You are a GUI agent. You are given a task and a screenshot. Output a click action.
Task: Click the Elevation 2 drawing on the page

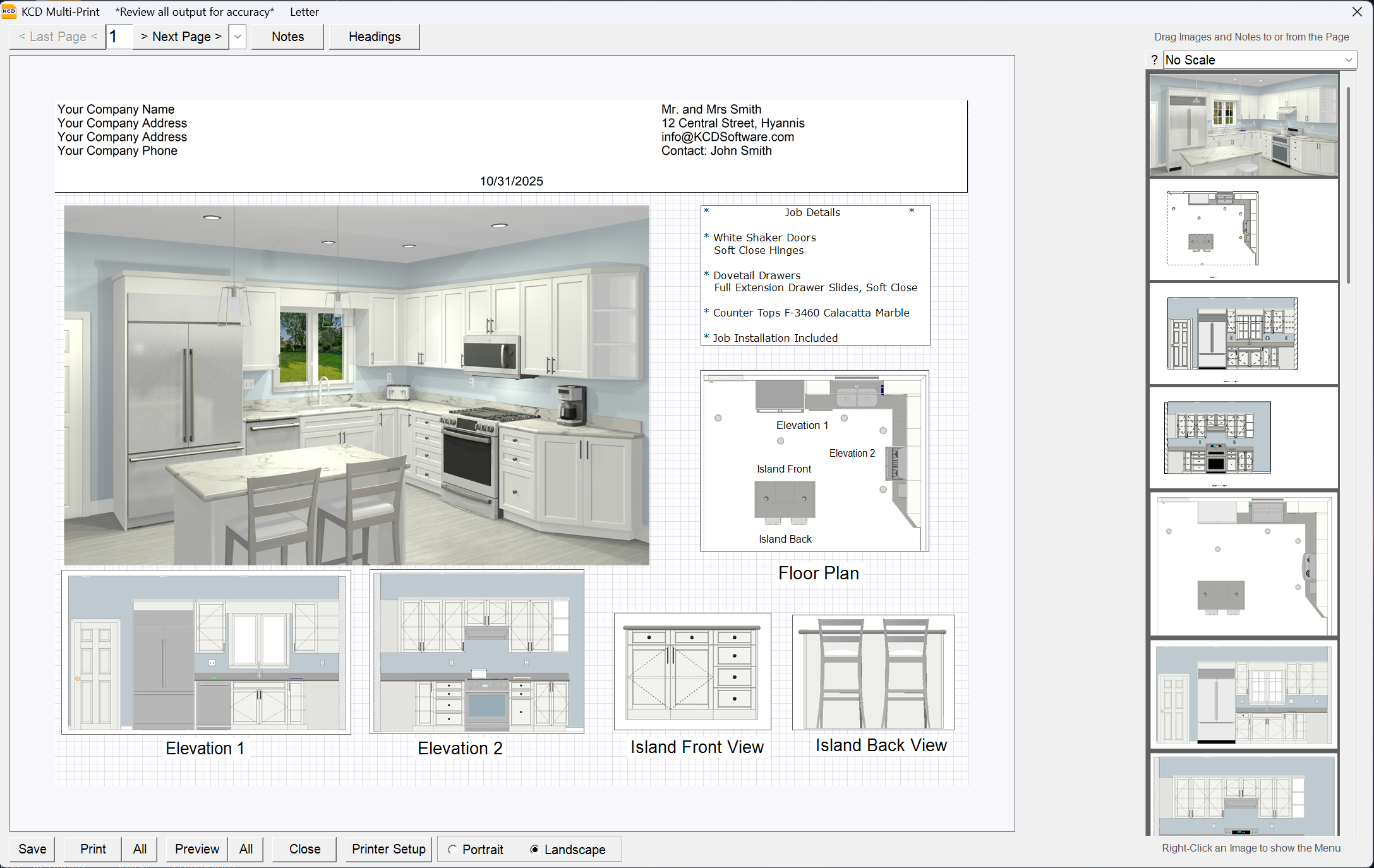click(x=477, y=651)
